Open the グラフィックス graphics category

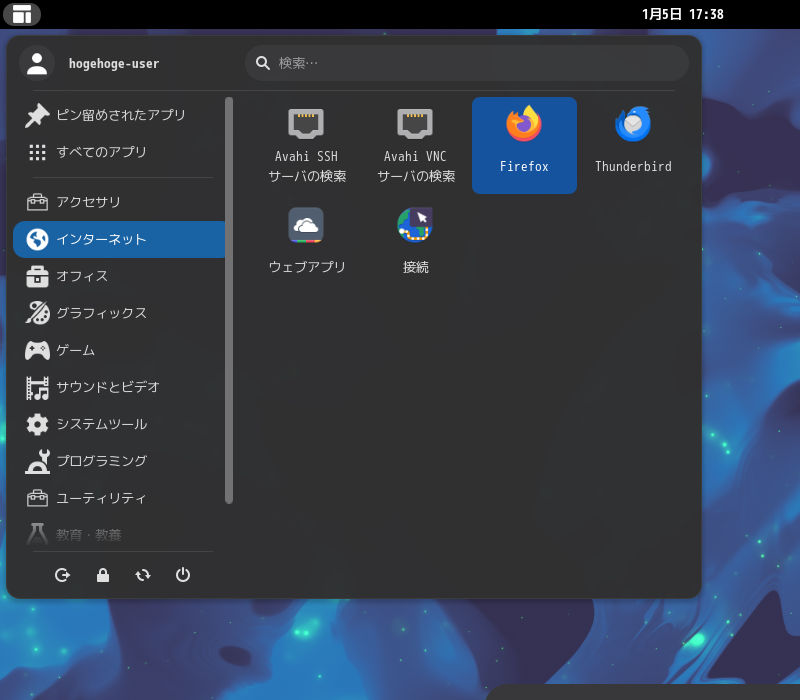pos(119,313)
